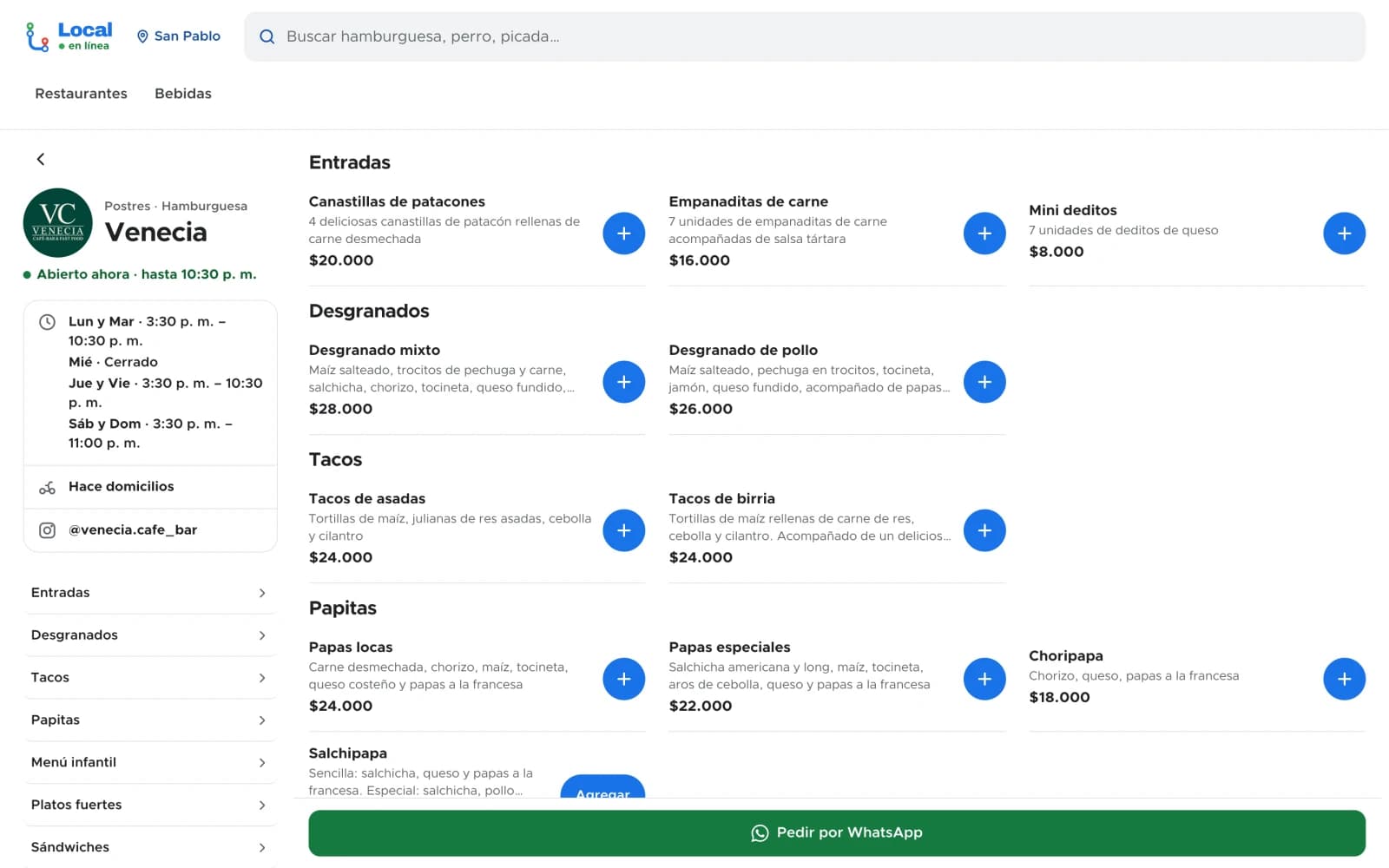
Task: Add Tacos de birria with plus button
Action: pos(984,530)
